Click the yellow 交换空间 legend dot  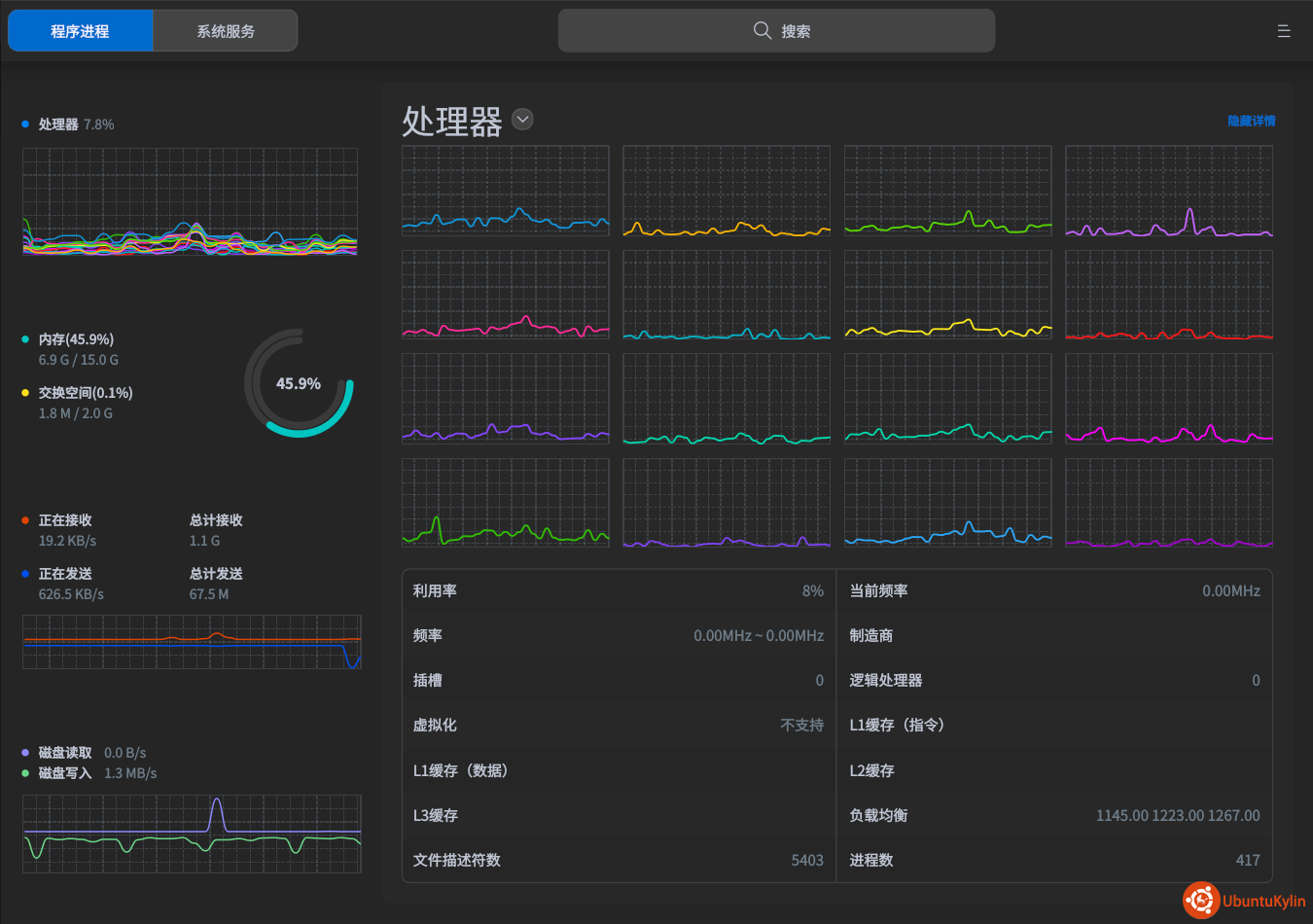tap(25, 393)
